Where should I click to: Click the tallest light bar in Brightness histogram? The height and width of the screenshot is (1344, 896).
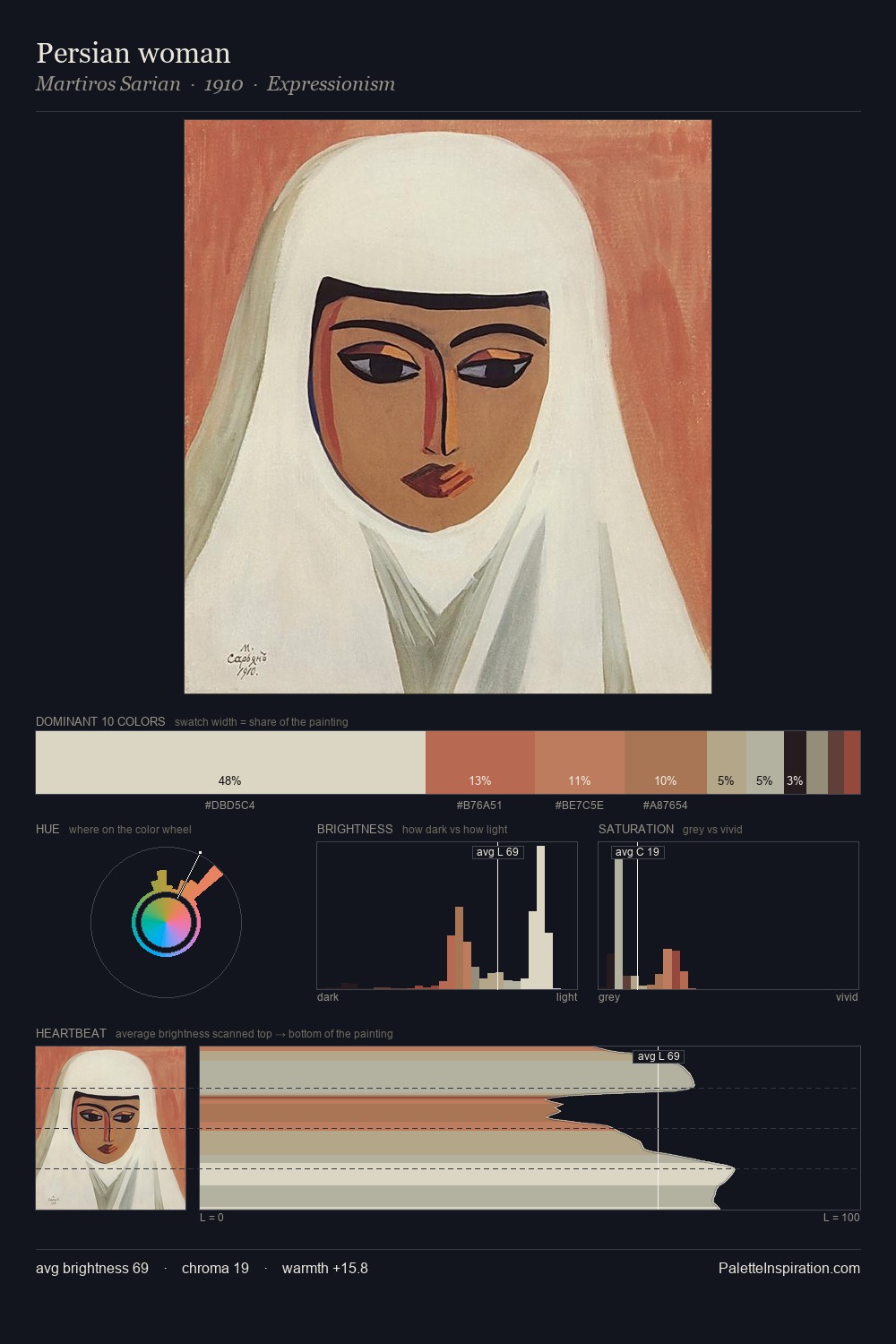[540, 918]
